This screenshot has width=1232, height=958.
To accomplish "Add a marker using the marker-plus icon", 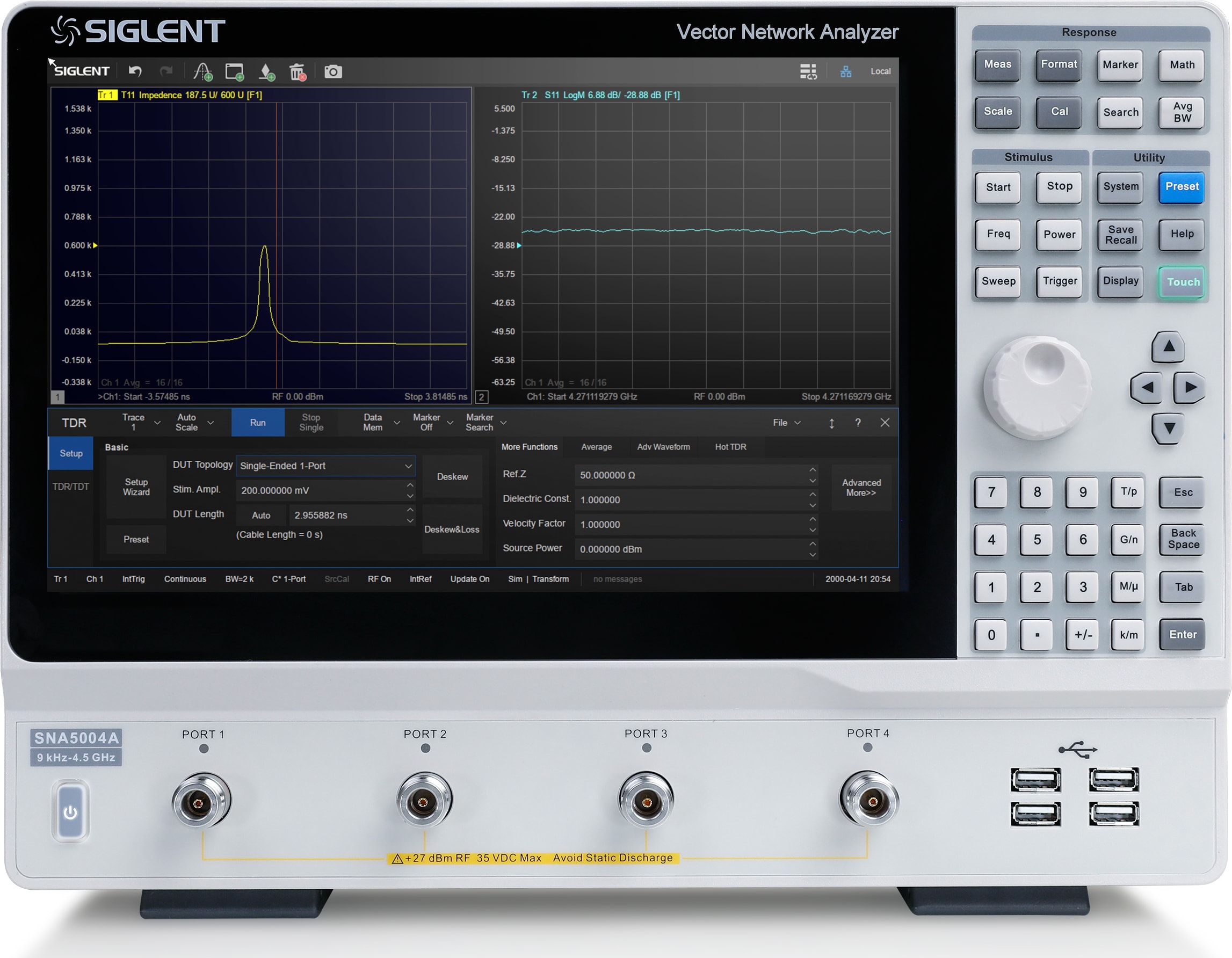I will point(266,71).
